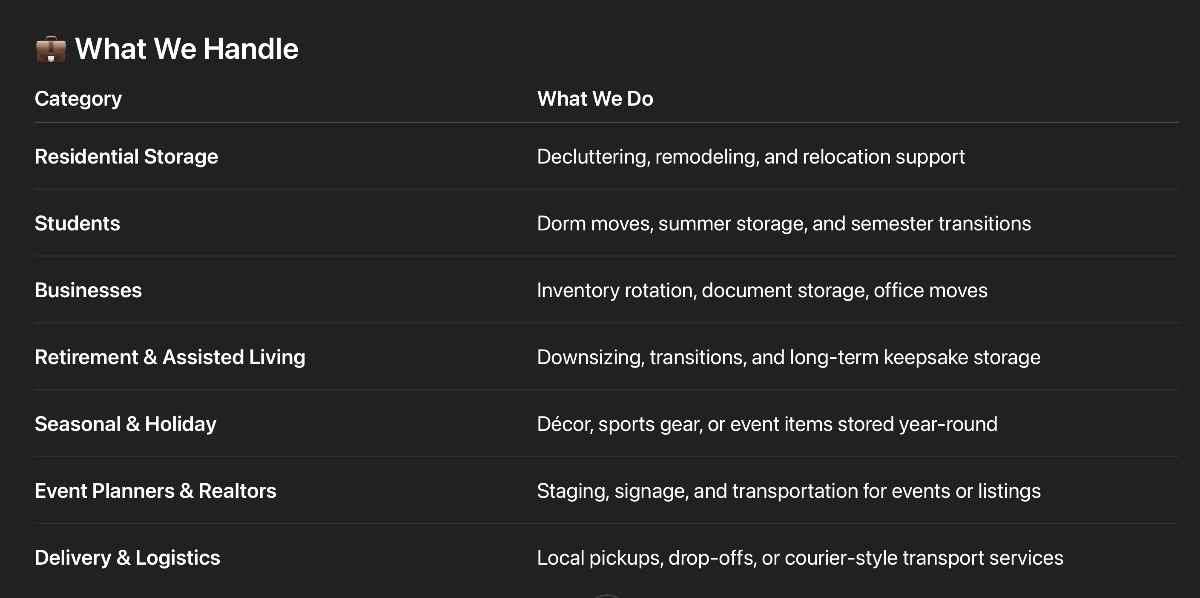Click the local pickups and courier-style transport description
1200x598 pixels.
coord(799,558)
